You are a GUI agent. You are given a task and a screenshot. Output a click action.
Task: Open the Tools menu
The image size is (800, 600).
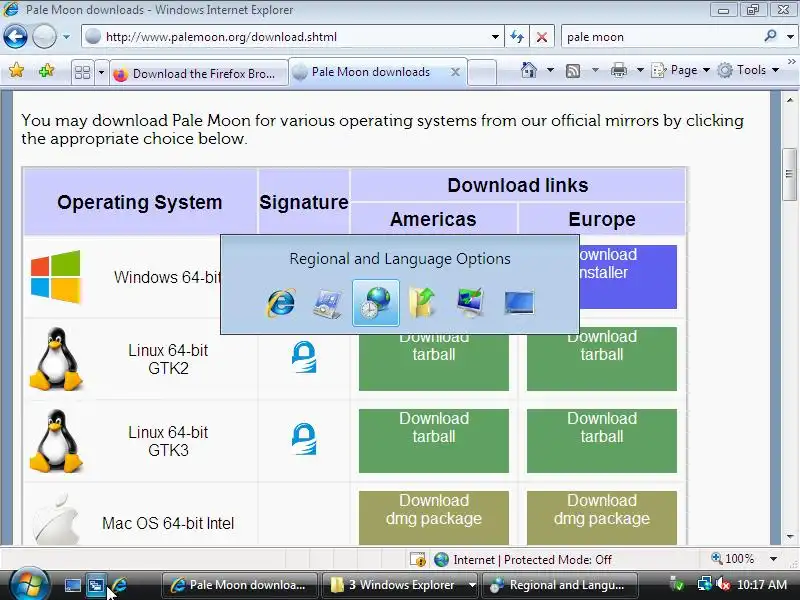pos(748,70)
